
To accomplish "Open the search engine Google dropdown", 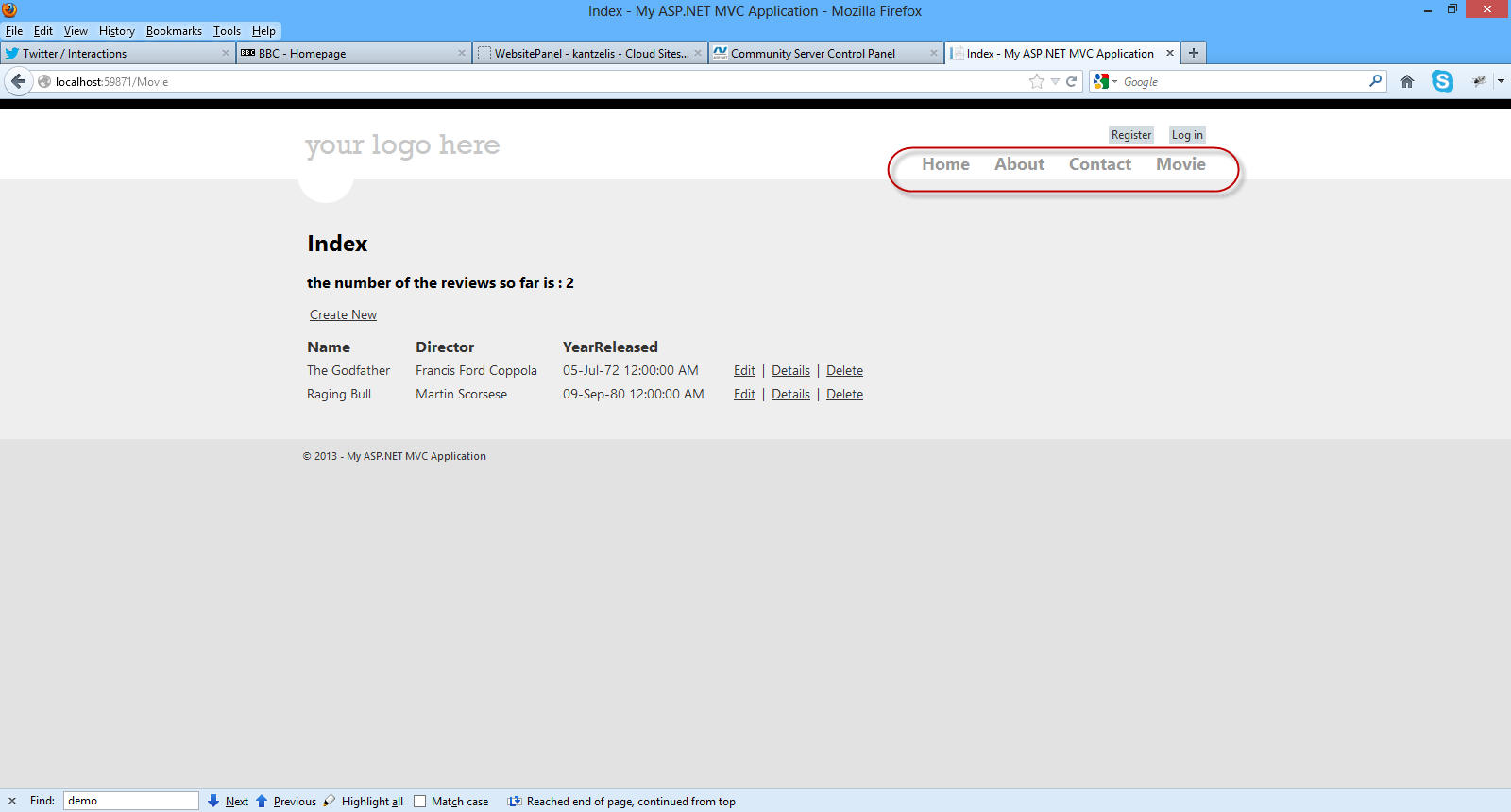I will point(1105,81).
